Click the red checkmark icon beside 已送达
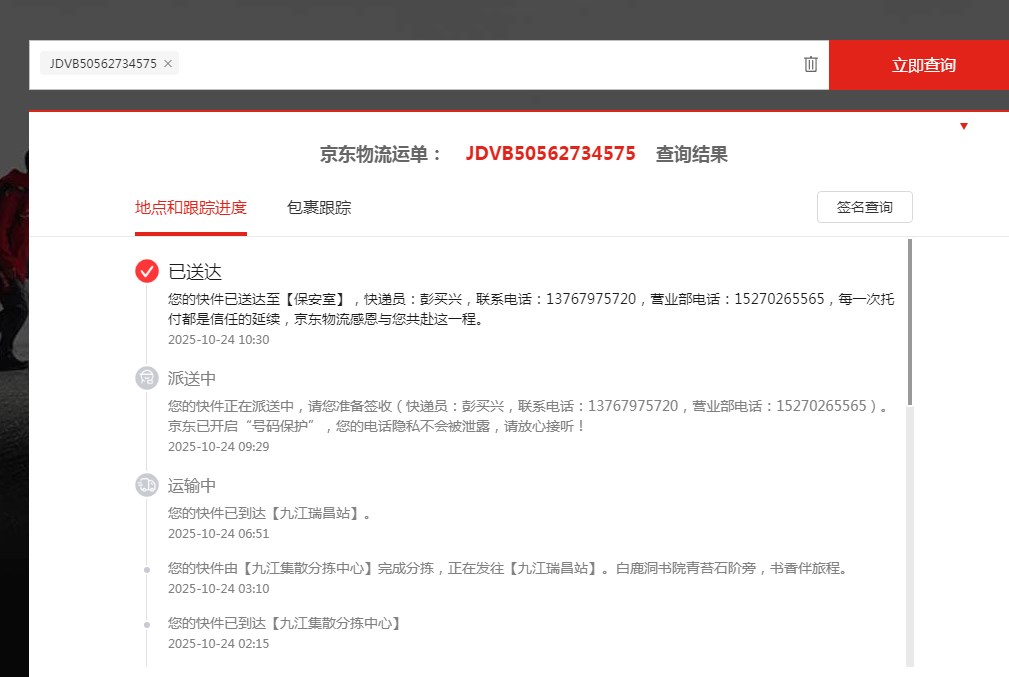Image resolution: width=1009 pixels, height=677 pixels. [x=147, y=271]
